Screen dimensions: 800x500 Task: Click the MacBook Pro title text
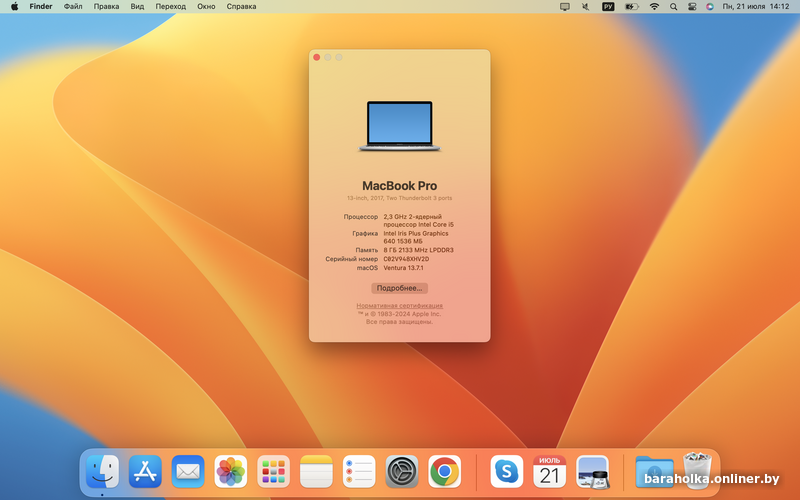(x=399, y=186)
